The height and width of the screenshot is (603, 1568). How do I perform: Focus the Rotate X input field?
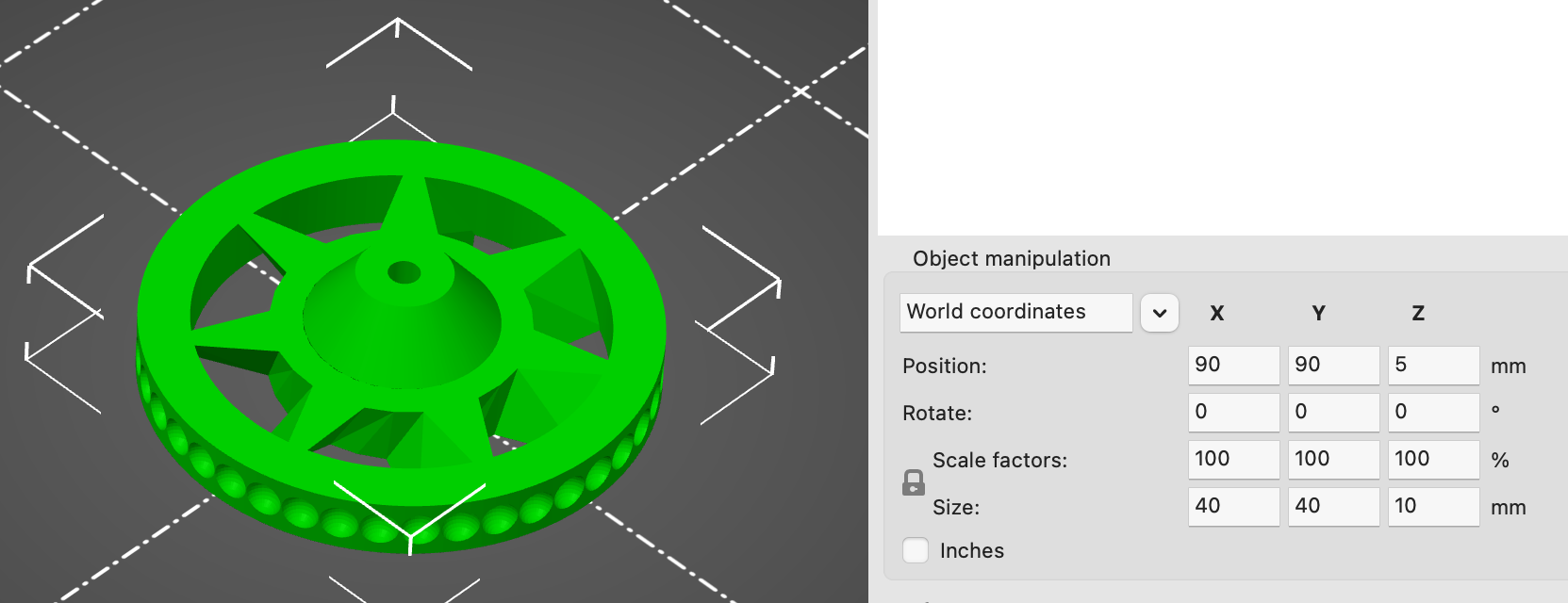[x=1232, y=413]
